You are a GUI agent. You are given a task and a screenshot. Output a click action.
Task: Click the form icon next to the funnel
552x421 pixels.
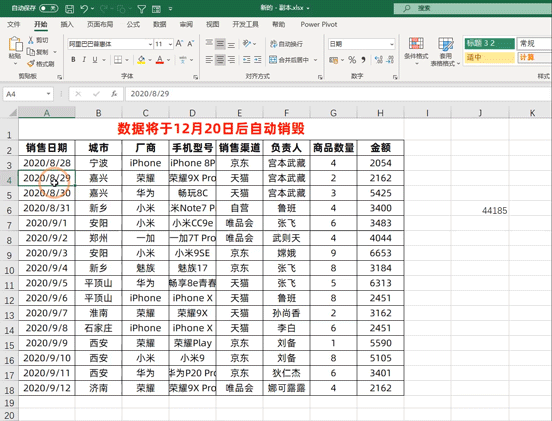click(156, 9)
